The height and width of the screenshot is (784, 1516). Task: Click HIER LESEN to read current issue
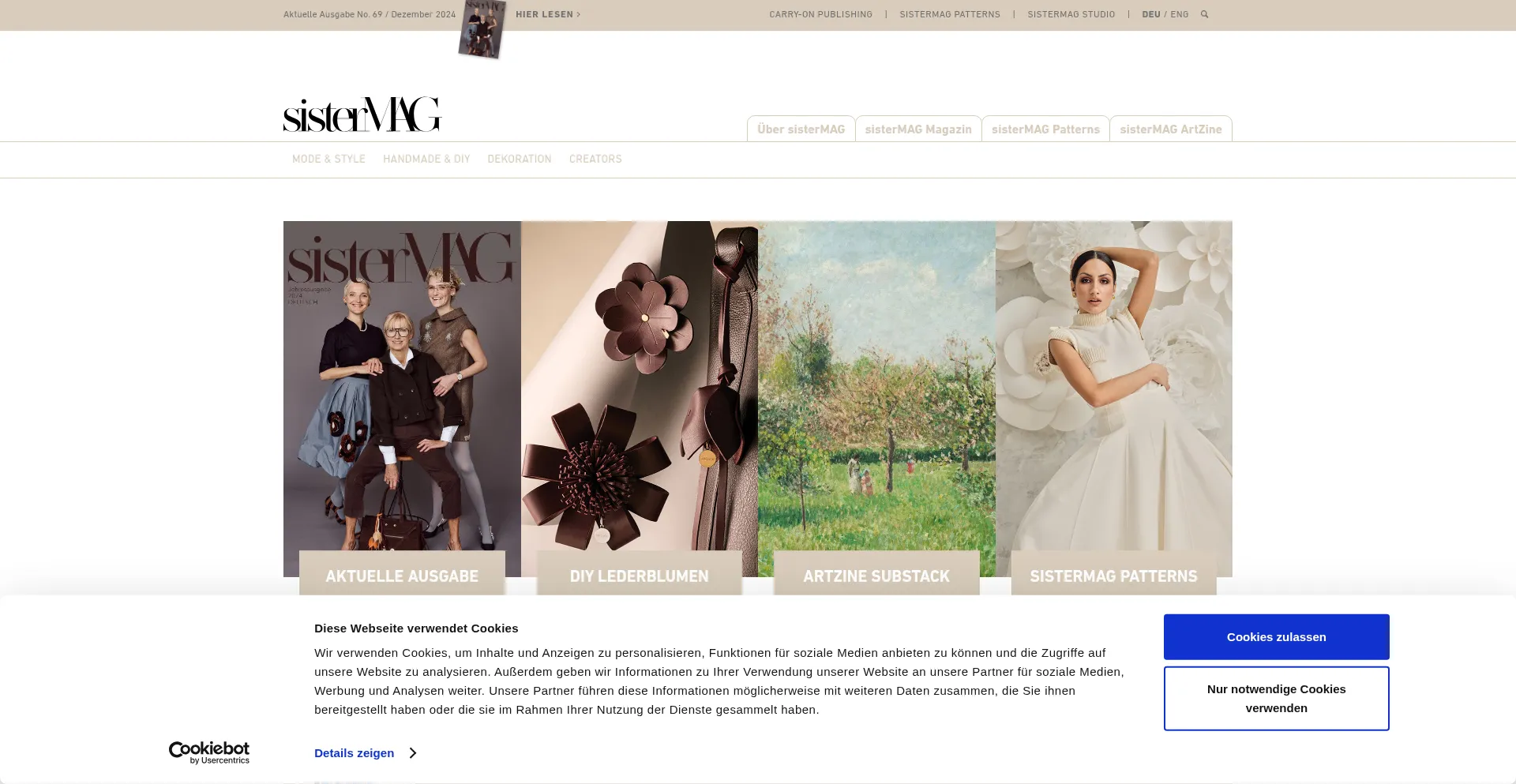(547, 14)
